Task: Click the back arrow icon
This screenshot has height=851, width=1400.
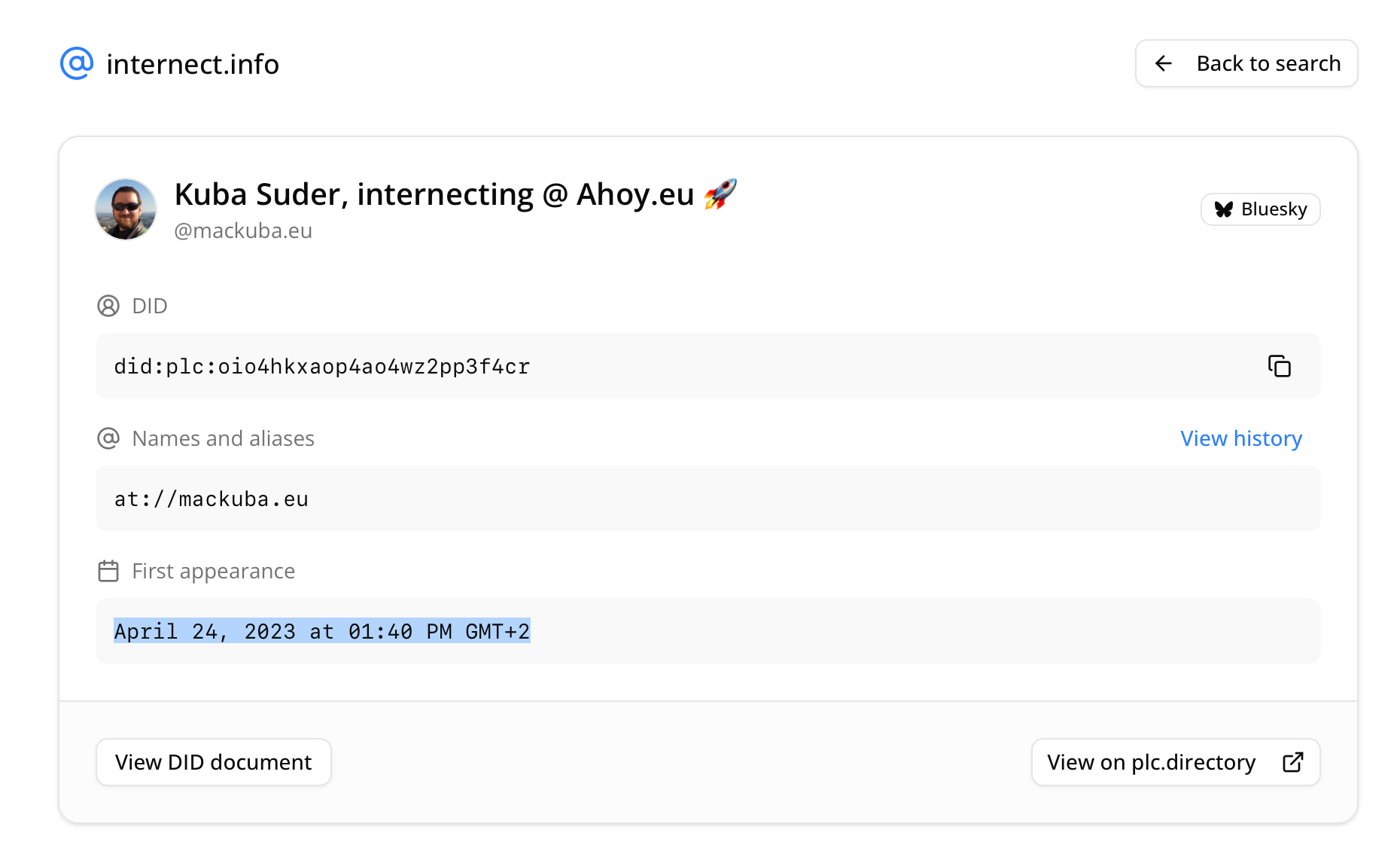Action: click(1164, 63)
